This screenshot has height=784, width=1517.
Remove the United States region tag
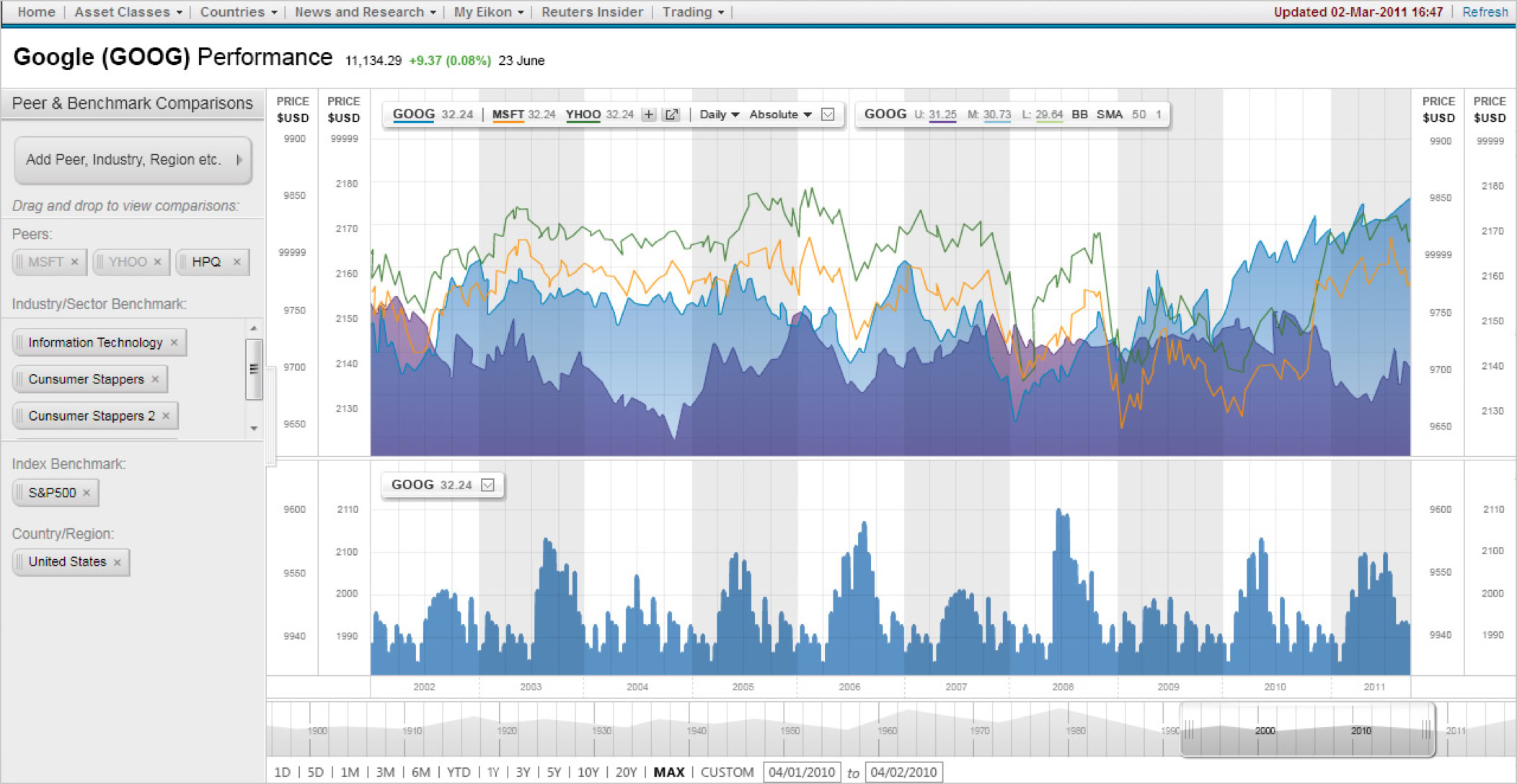coord(118,562)
